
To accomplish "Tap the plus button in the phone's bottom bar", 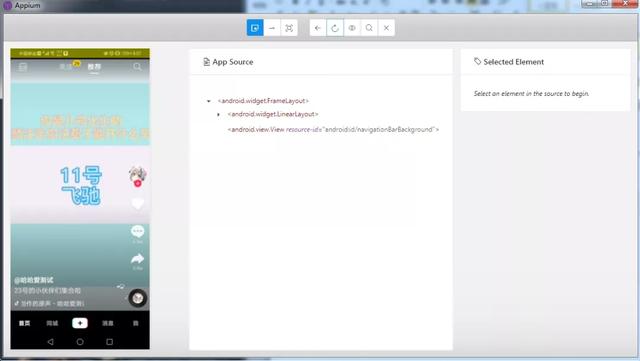I will click(x=80, y=323).
